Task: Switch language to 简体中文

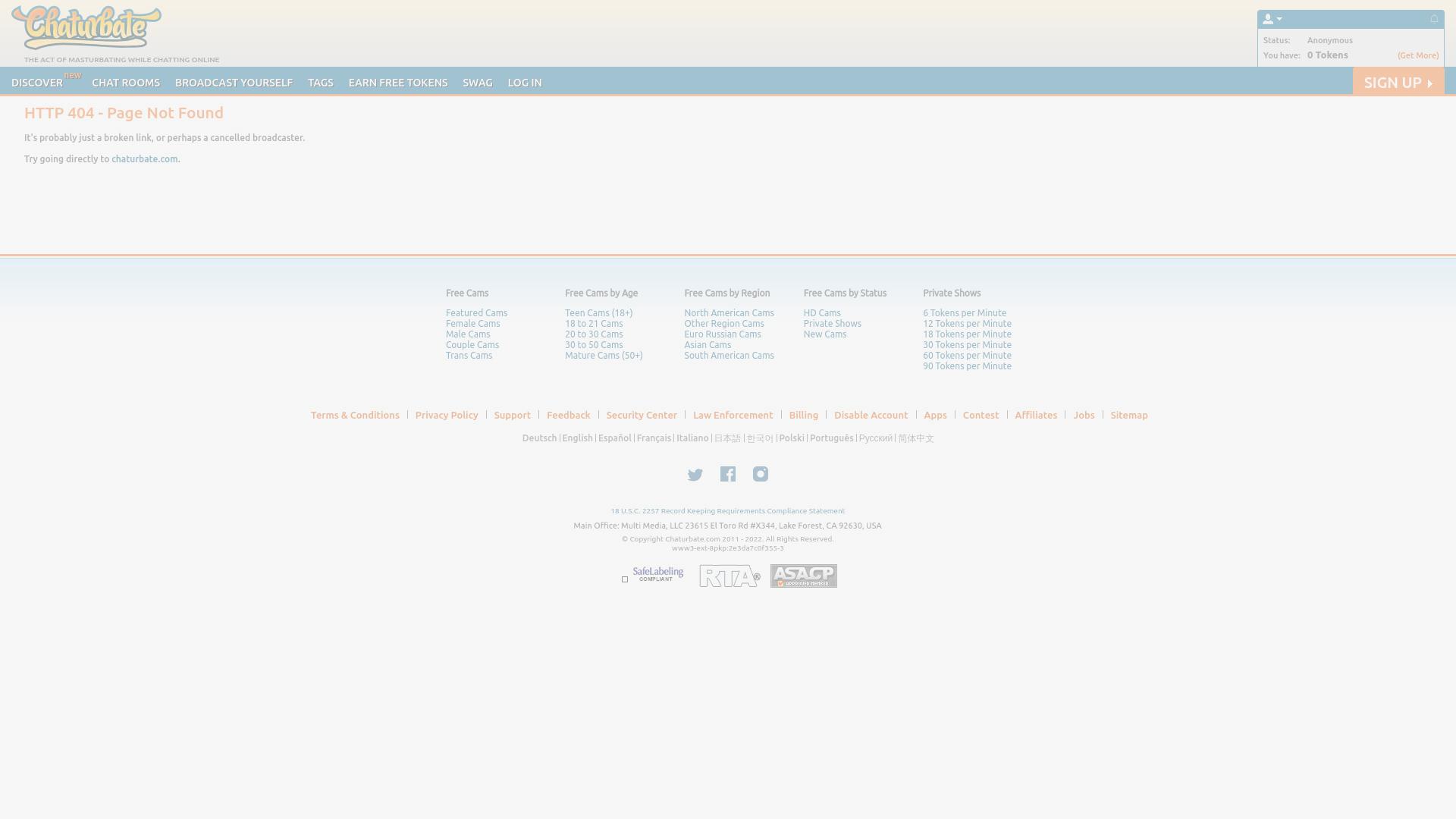Action: coord(916,438)
